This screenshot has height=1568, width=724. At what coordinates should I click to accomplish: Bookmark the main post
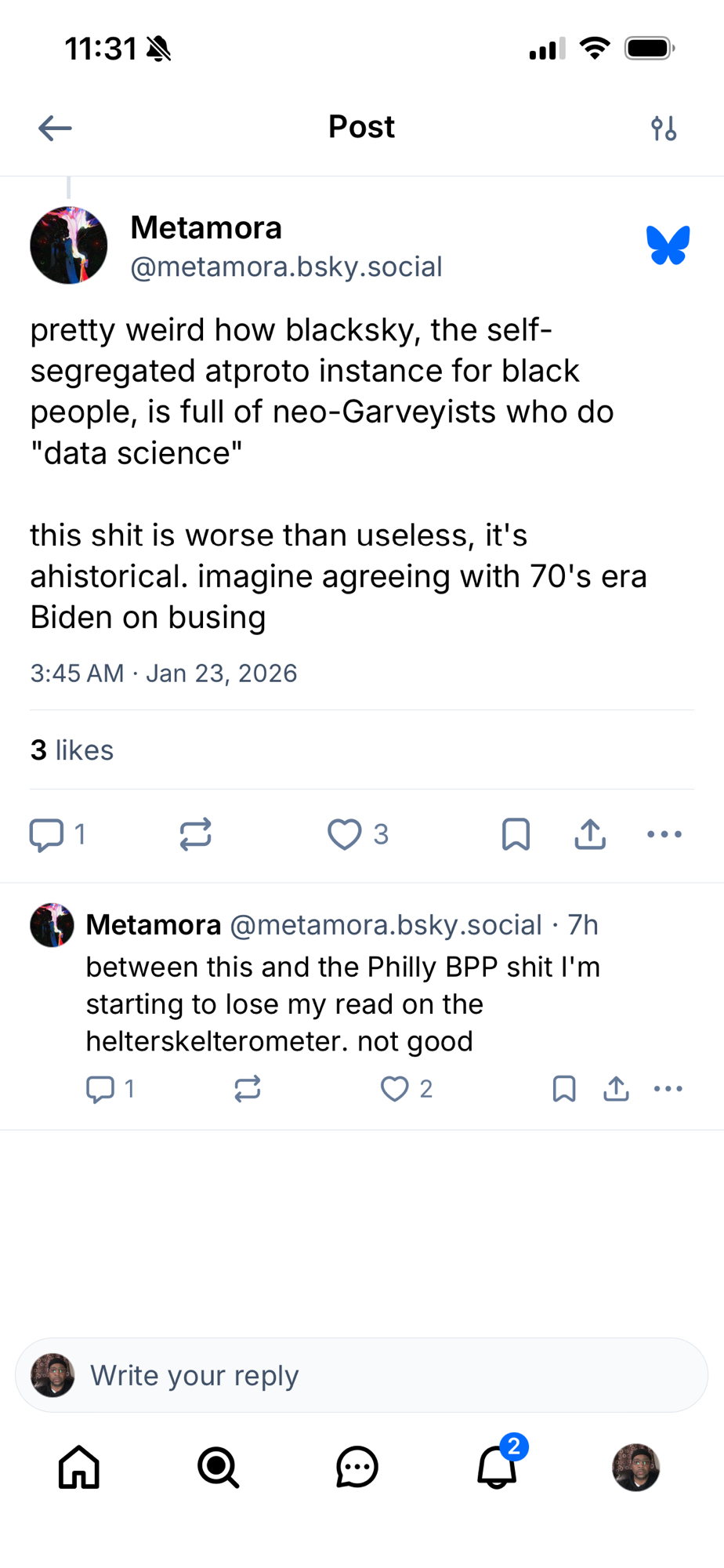(x=516, y=834)
